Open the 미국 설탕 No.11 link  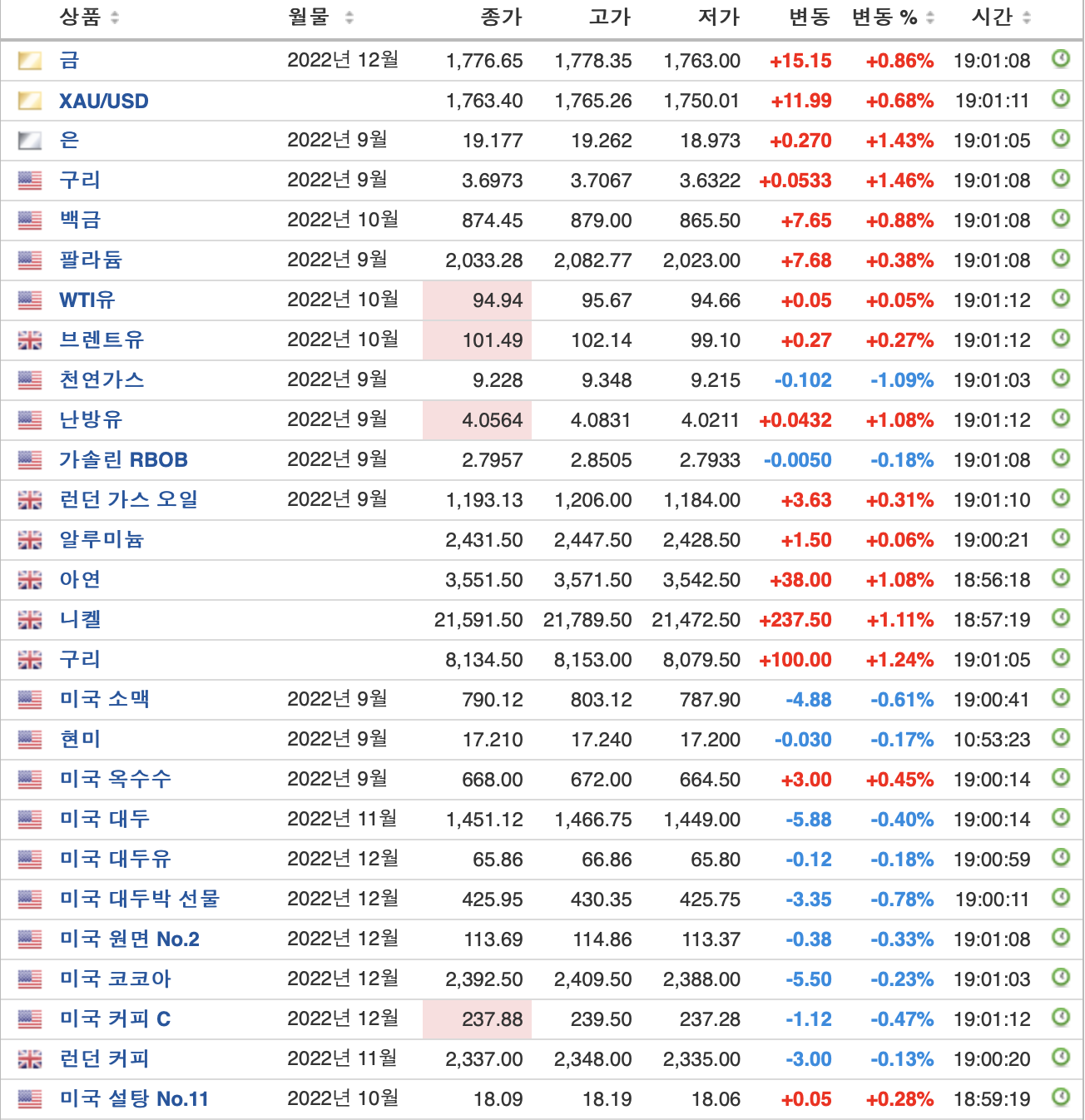coord(134,1098)
